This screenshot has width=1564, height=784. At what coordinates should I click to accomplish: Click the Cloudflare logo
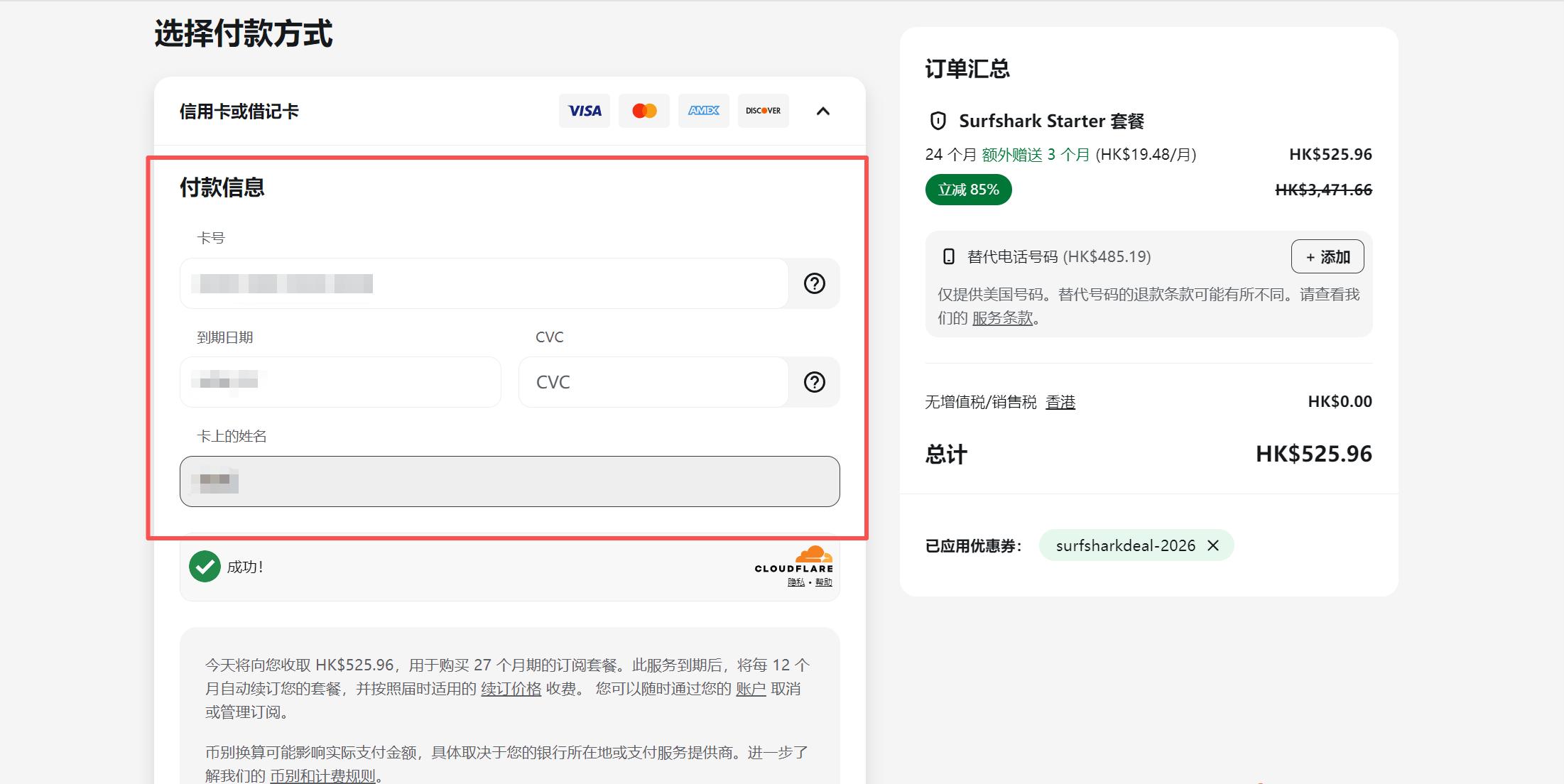pos(794,560)
